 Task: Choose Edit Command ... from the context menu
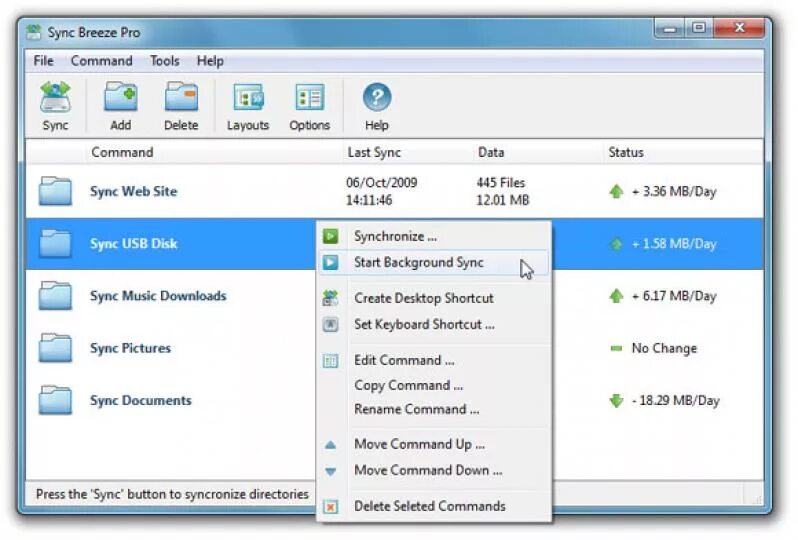point(434,360)
